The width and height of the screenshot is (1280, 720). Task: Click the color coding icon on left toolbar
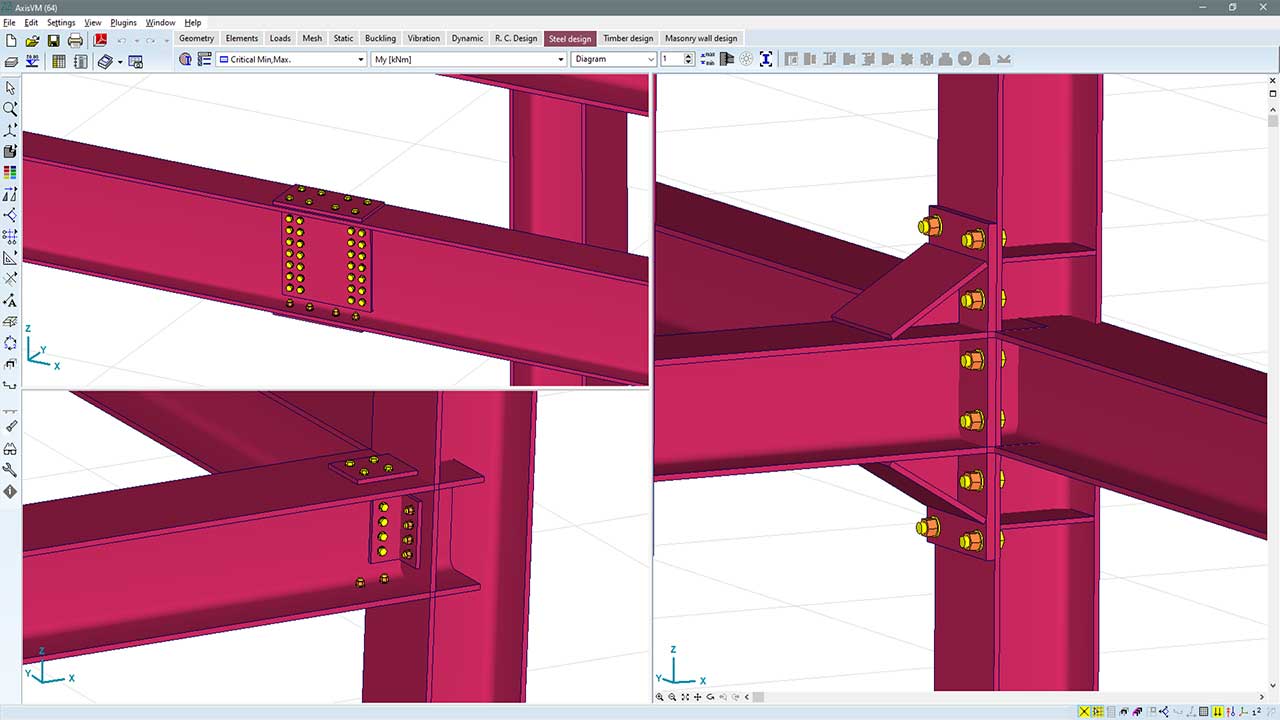[x=11, y=173]
